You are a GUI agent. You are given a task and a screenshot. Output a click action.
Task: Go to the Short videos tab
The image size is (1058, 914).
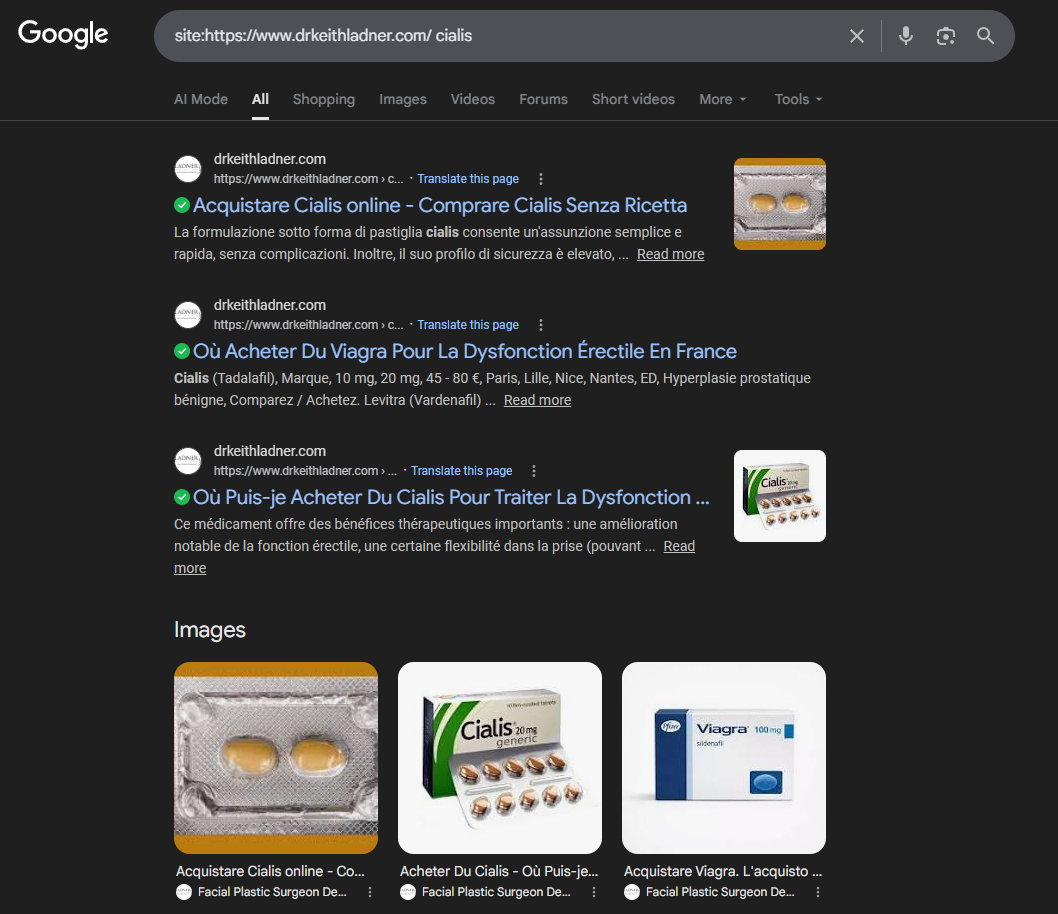[x=633, y=99]
